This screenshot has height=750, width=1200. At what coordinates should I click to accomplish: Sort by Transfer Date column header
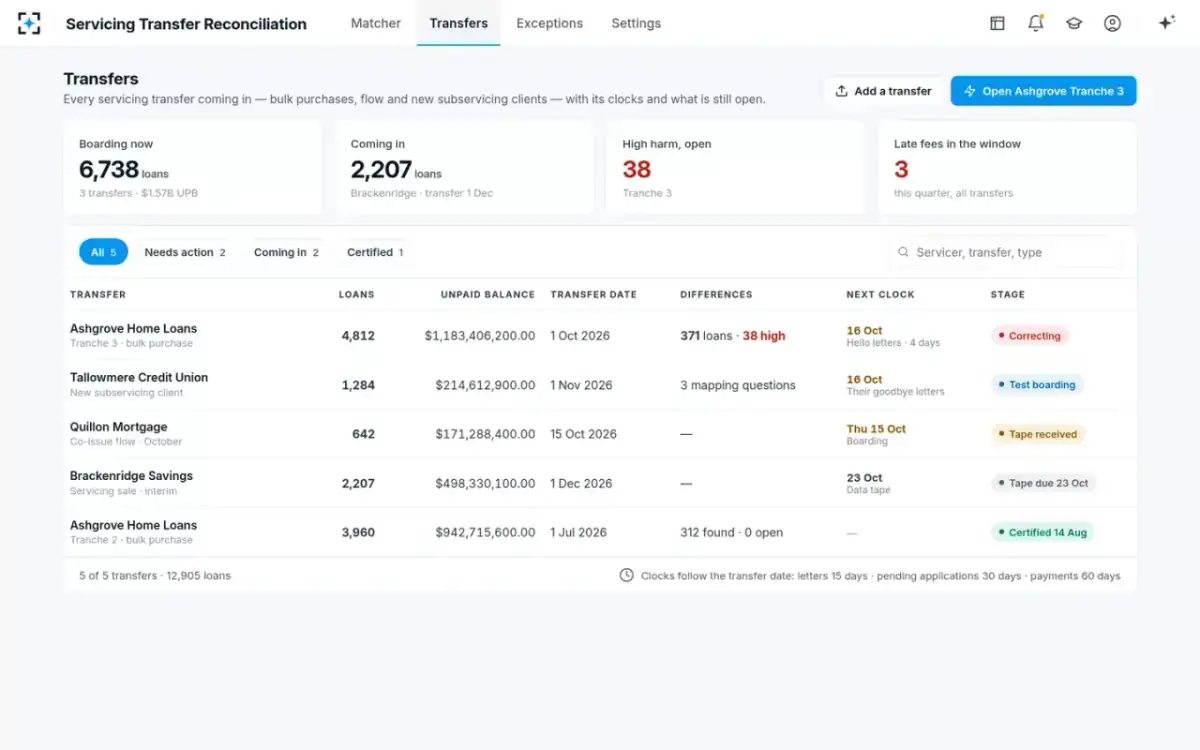(593, 294)
